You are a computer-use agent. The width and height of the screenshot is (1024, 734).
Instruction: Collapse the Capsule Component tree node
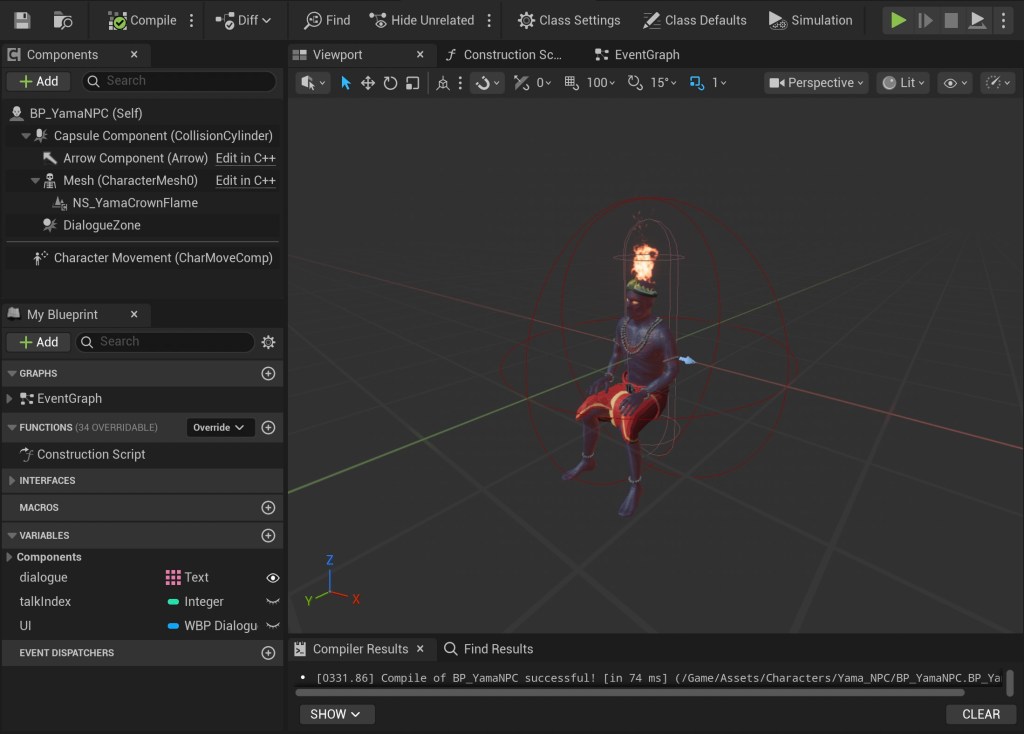[26, 136]
